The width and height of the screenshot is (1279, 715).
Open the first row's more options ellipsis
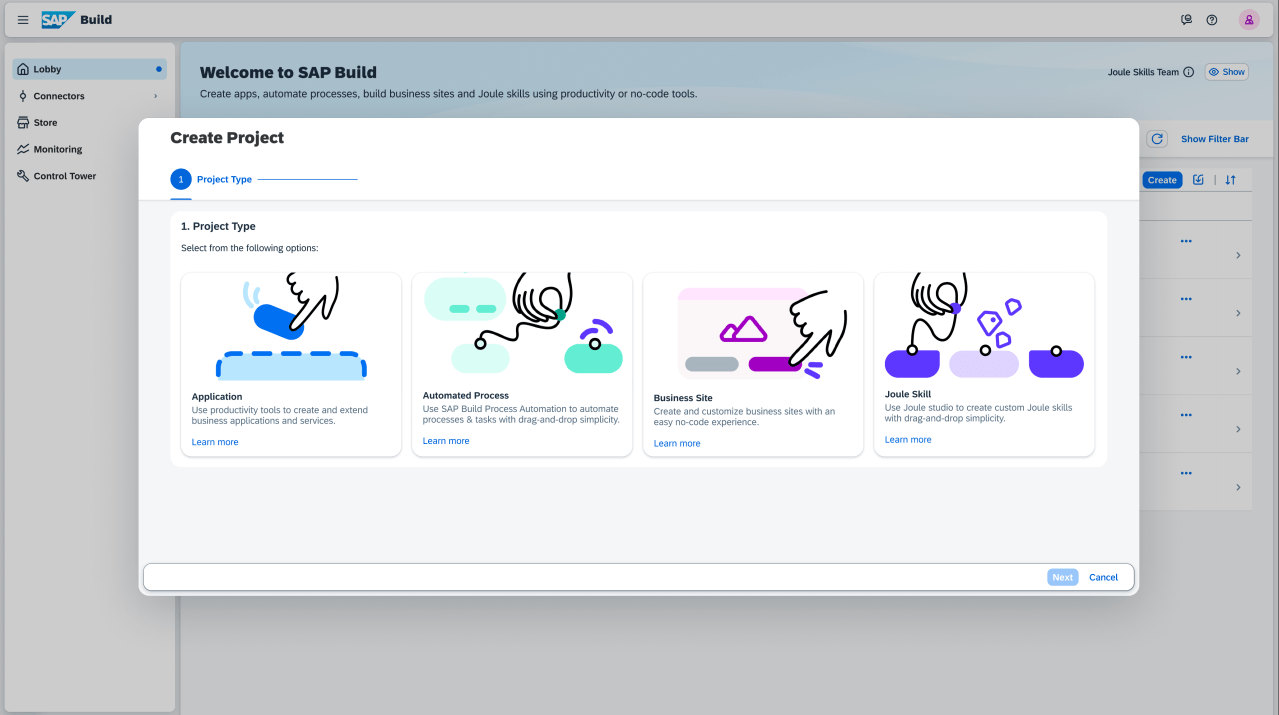[x=1186, y=241]
